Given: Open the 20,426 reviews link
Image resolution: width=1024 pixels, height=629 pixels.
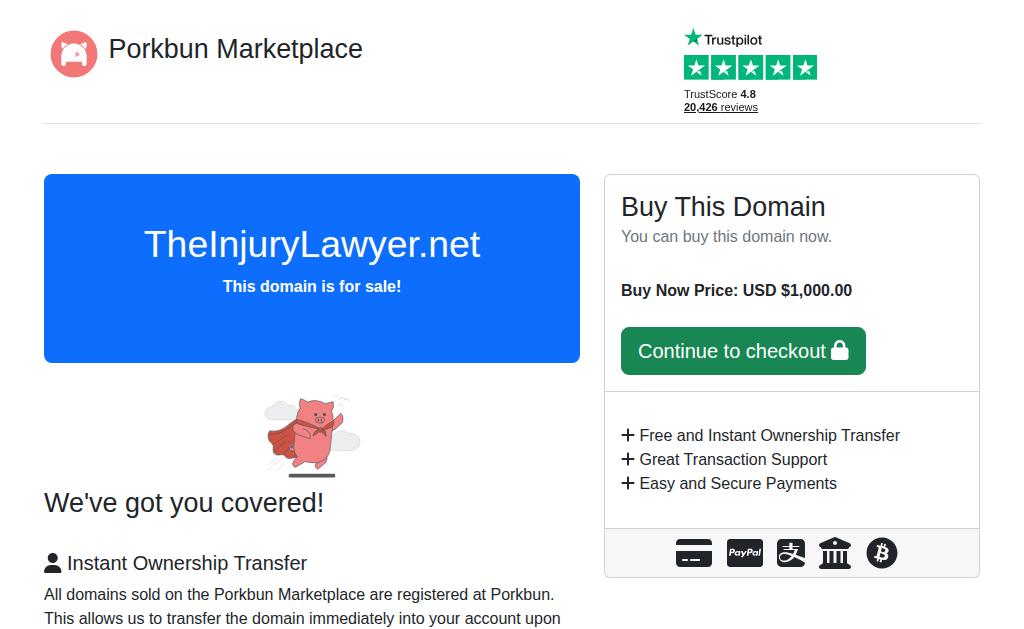Looking at the screenshot, I should (x=721, y=107).
